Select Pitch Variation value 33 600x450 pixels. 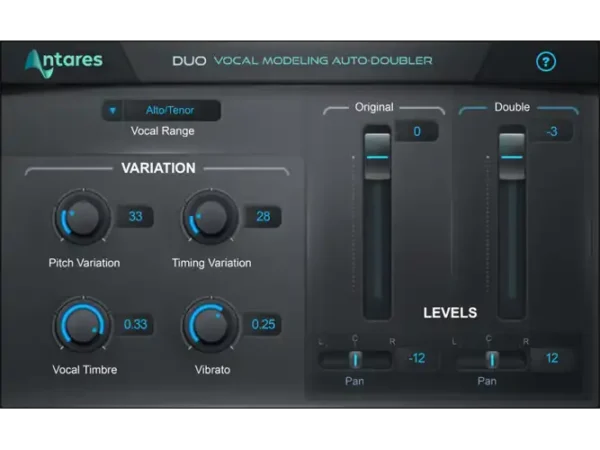coord(135,217)
